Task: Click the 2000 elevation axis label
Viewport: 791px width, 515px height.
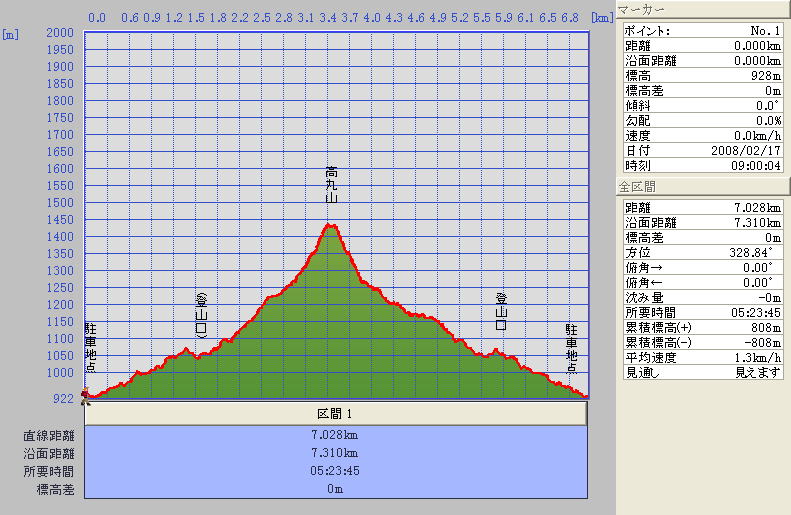Action: (x=60, y=32)
